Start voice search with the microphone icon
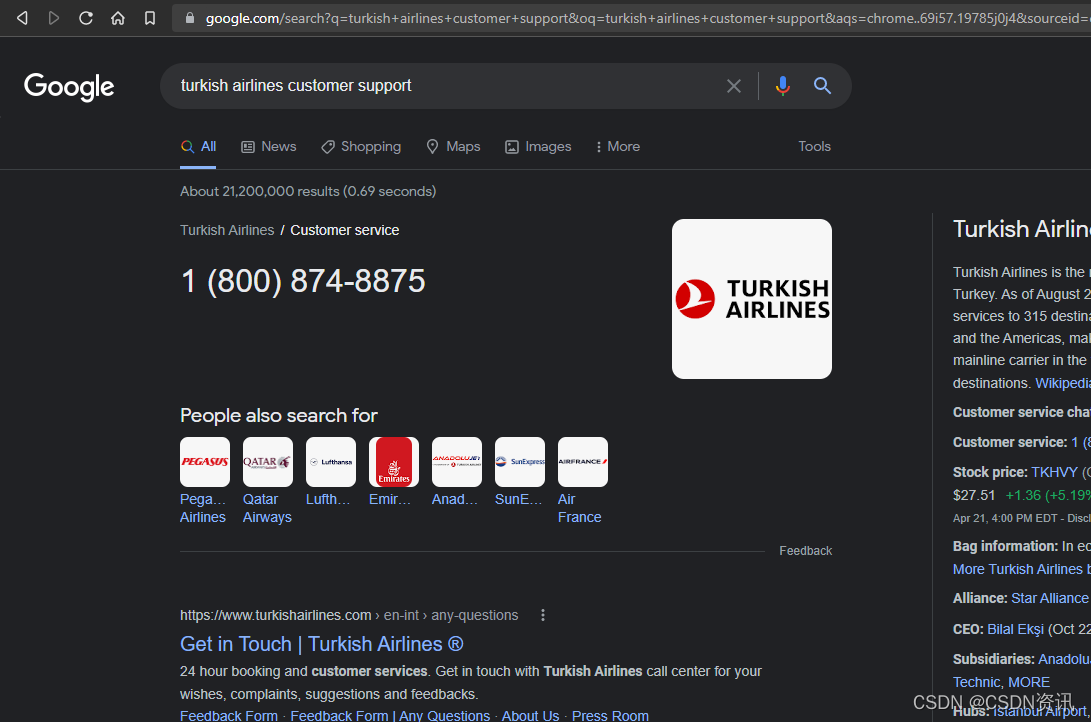Screen dimensions: 1091x722 pyautogui.click(x=783, y=86)
